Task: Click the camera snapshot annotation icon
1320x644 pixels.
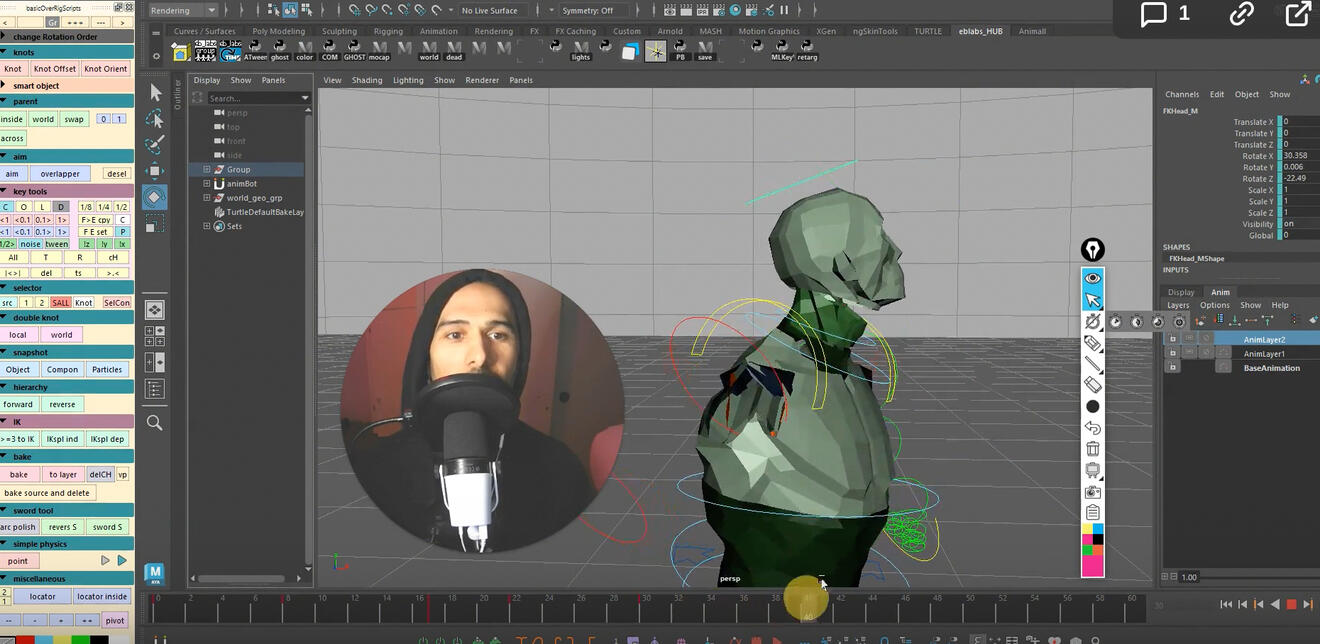Action: (1092, 492)
